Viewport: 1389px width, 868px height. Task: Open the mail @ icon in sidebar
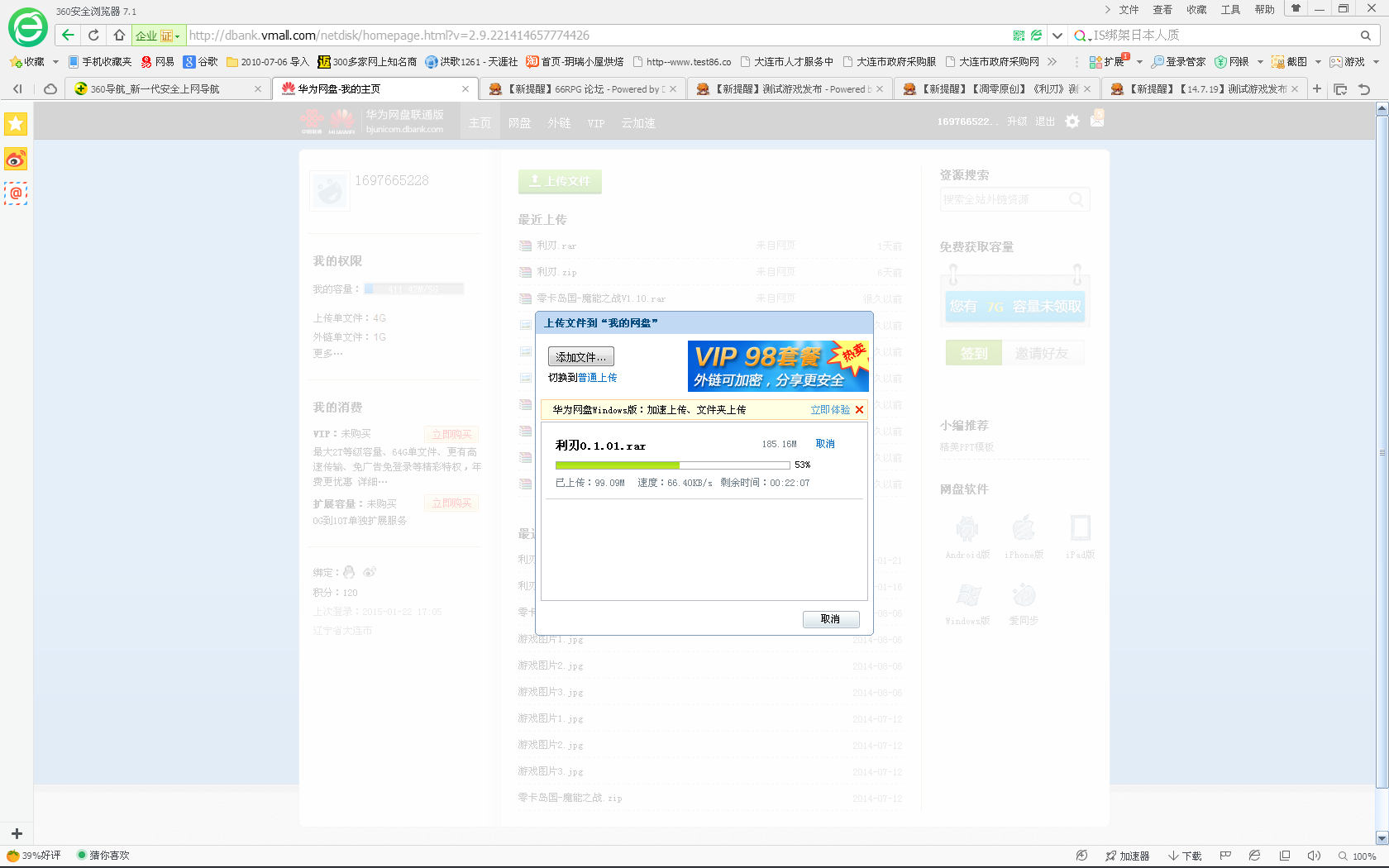16,193
